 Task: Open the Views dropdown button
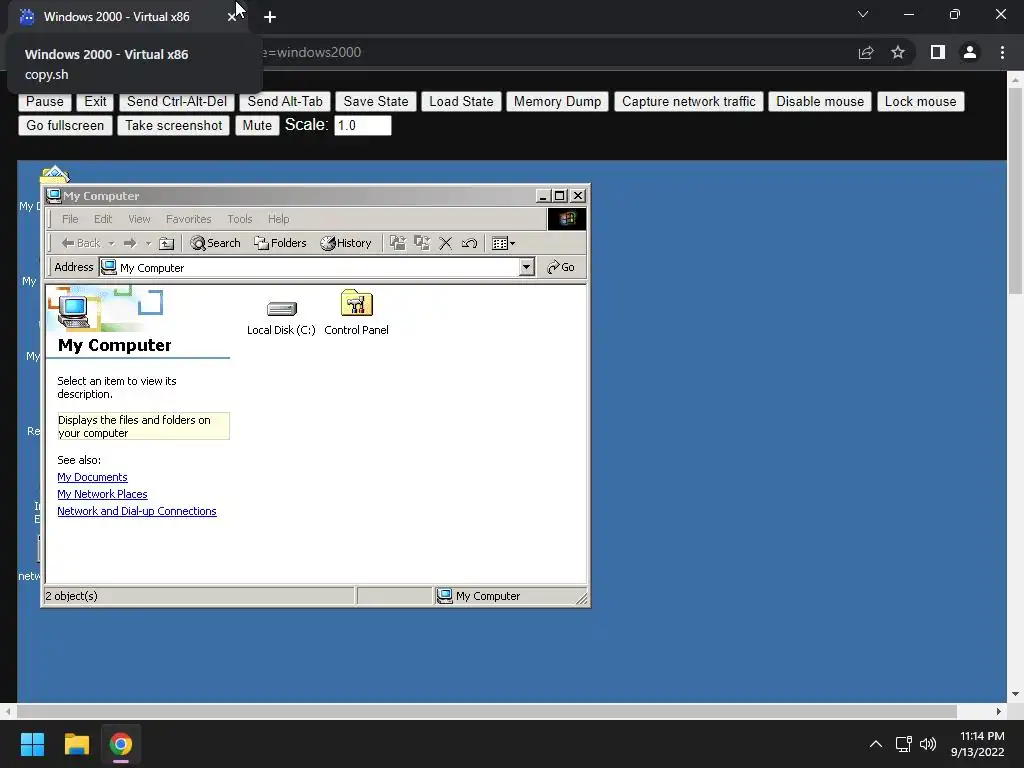click(x=503, y=244)
